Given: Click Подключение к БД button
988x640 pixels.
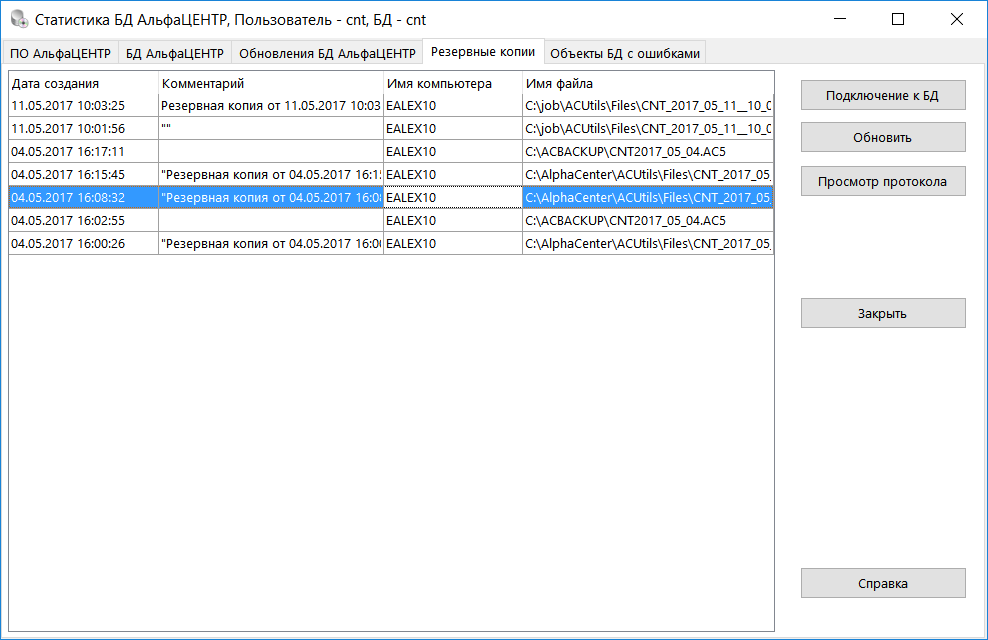Looking at the screenshot, I should click(x=883, y=95).
